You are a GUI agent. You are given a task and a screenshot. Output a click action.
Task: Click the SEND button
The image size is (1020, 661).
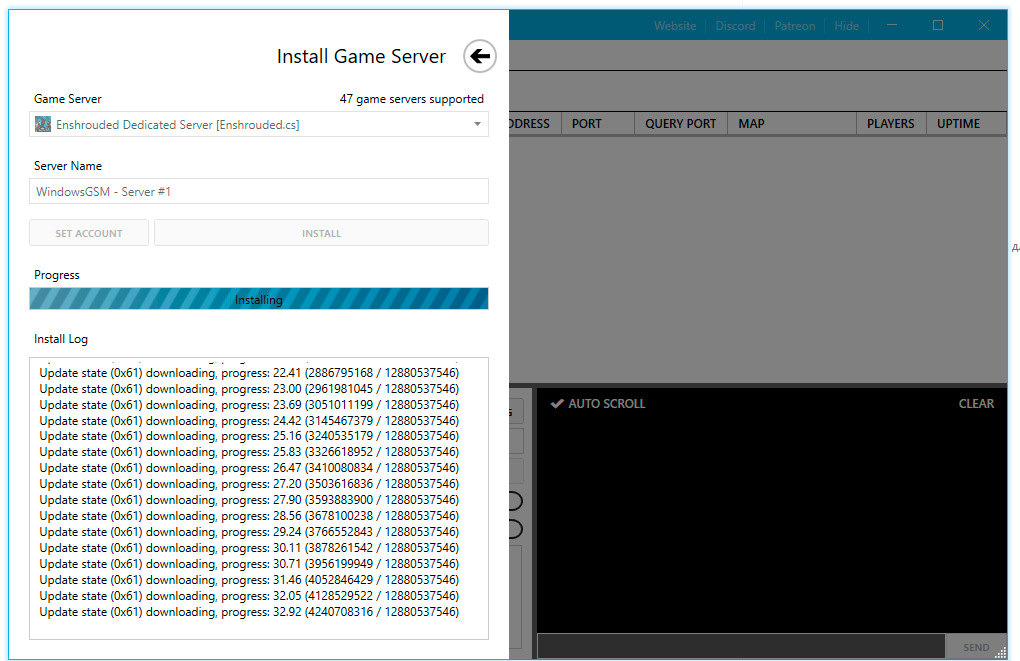[x=975, y=647]
